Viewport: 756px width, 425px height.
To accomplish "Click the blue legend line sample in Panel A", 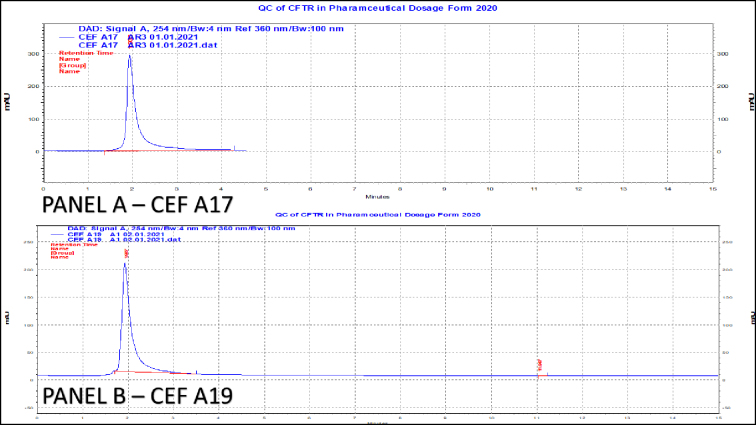I will (67, 37).
